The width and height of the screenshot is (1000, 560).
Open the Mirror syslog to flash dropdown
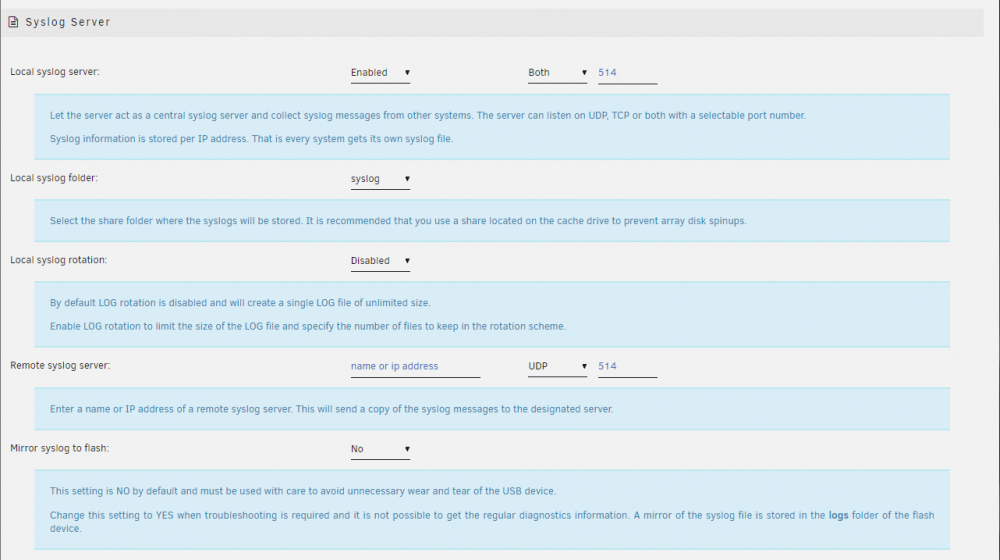pos(380,449)
